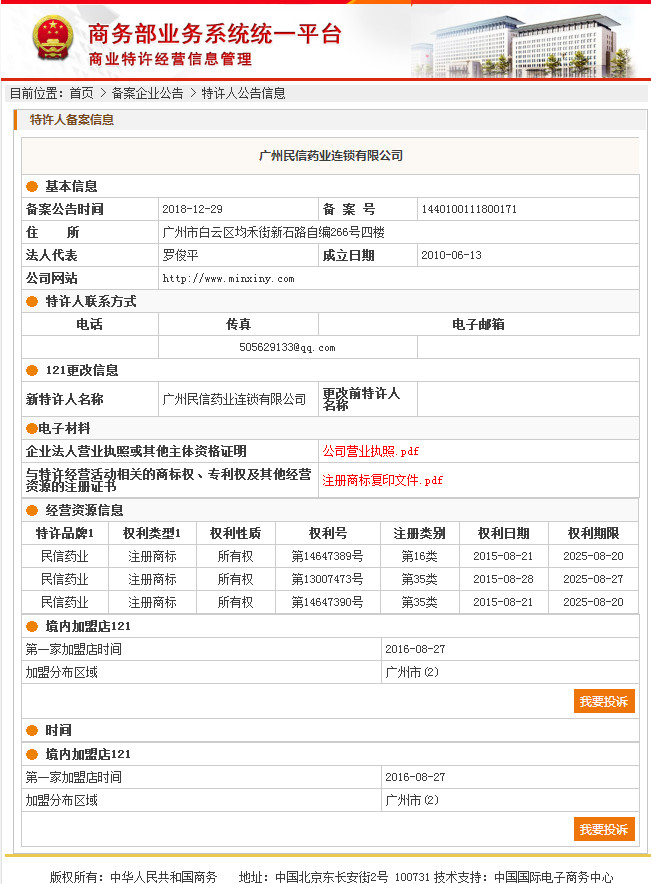The image size is (651, 884).
Task: Click legal representative 罗俊平
Action: coord(180,255)
